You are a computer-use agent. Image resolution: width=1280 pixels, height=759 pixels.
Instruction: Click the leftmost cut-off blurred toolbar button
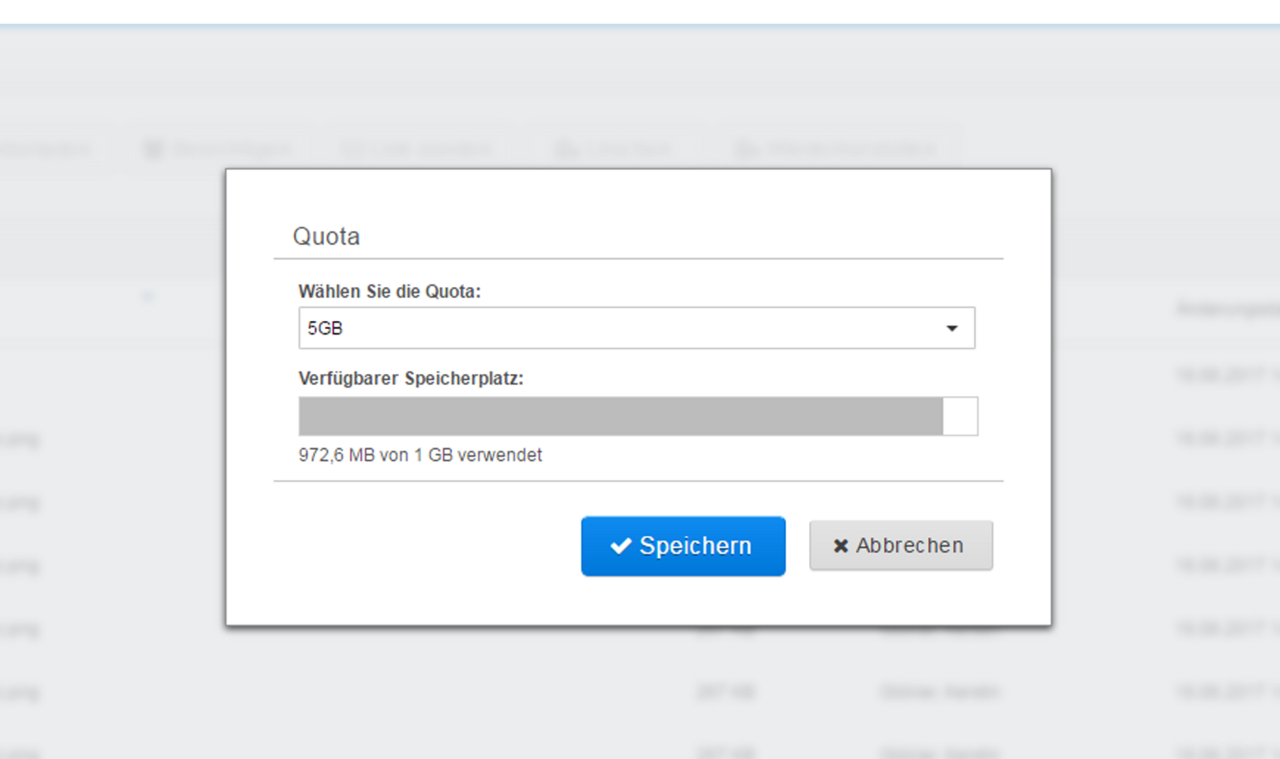[x=50, y=150]
